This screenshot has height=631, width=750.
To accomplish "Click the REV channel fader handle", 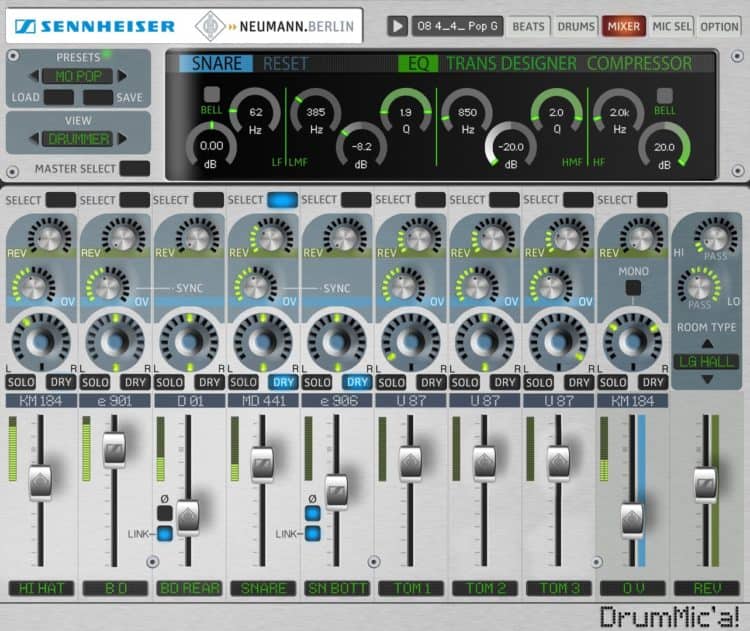I will (706, 485).
